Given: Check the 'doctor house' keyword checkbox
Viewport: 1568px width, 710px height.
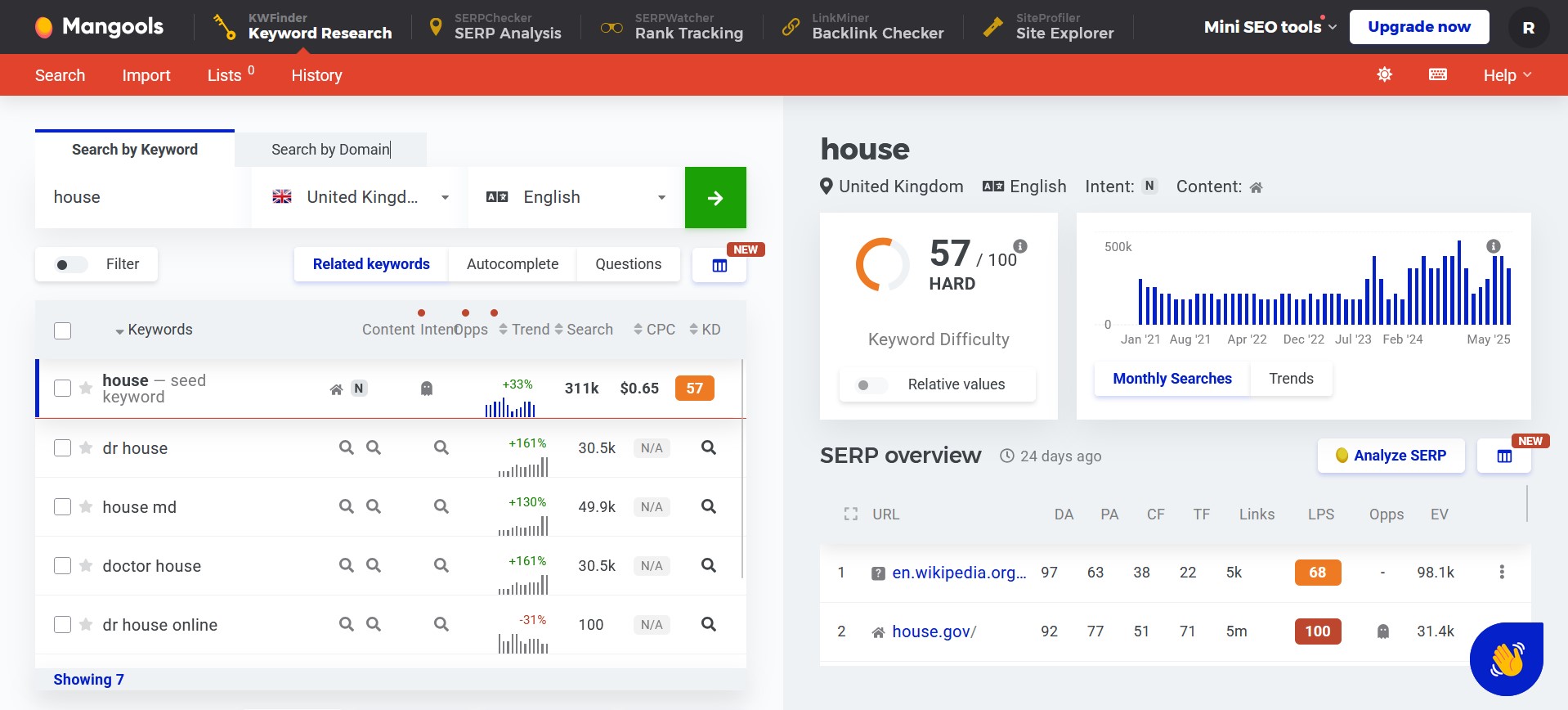Looking at the screenshot, I should (x=62, y=566).
